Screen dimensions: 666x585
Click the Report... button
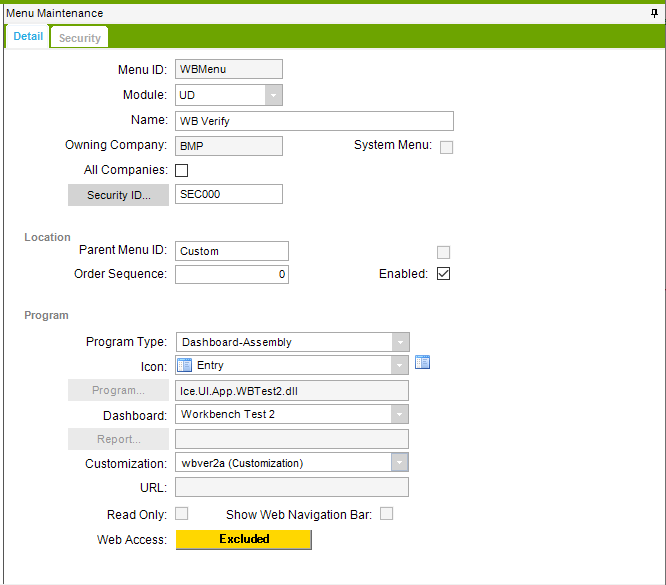[119, 439]
